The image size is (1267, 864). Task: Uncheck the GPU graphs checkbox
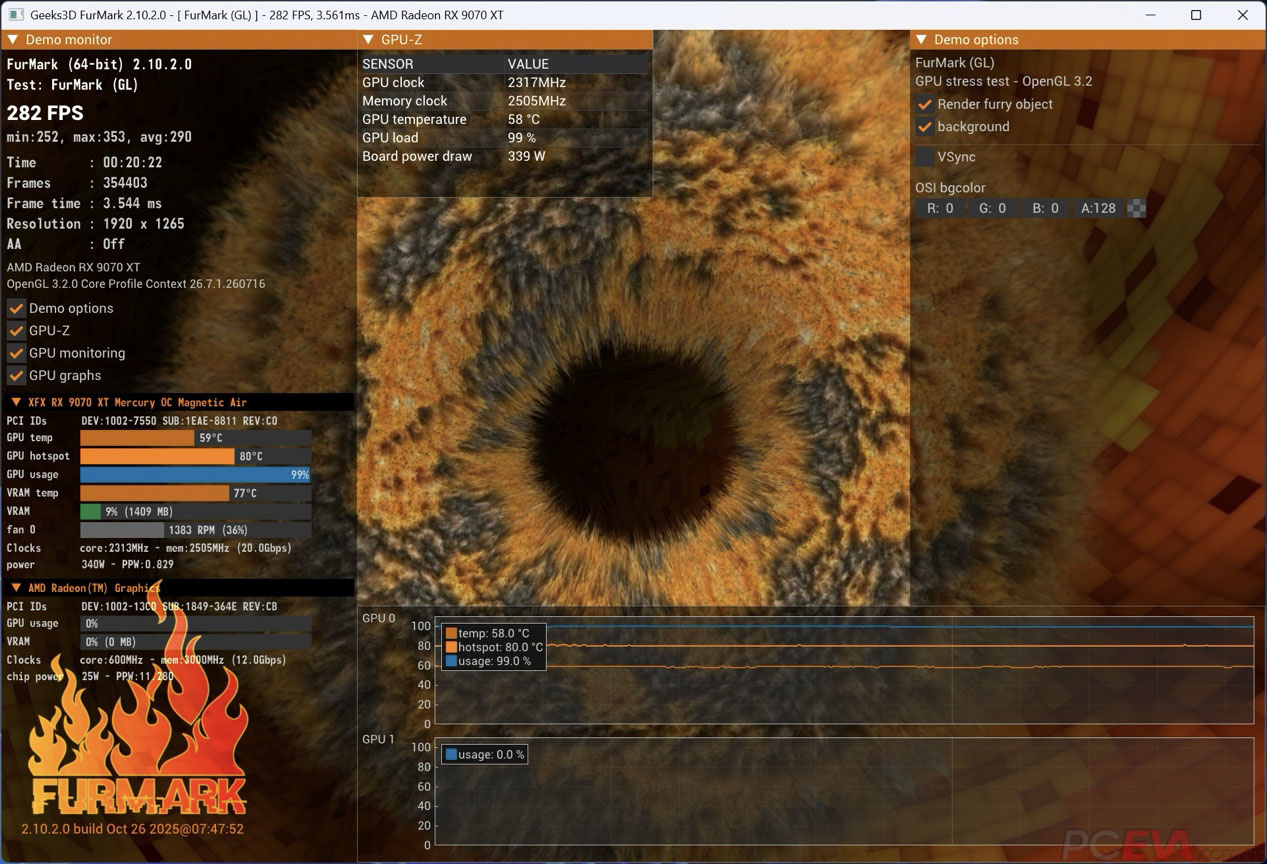pos(16,375)
